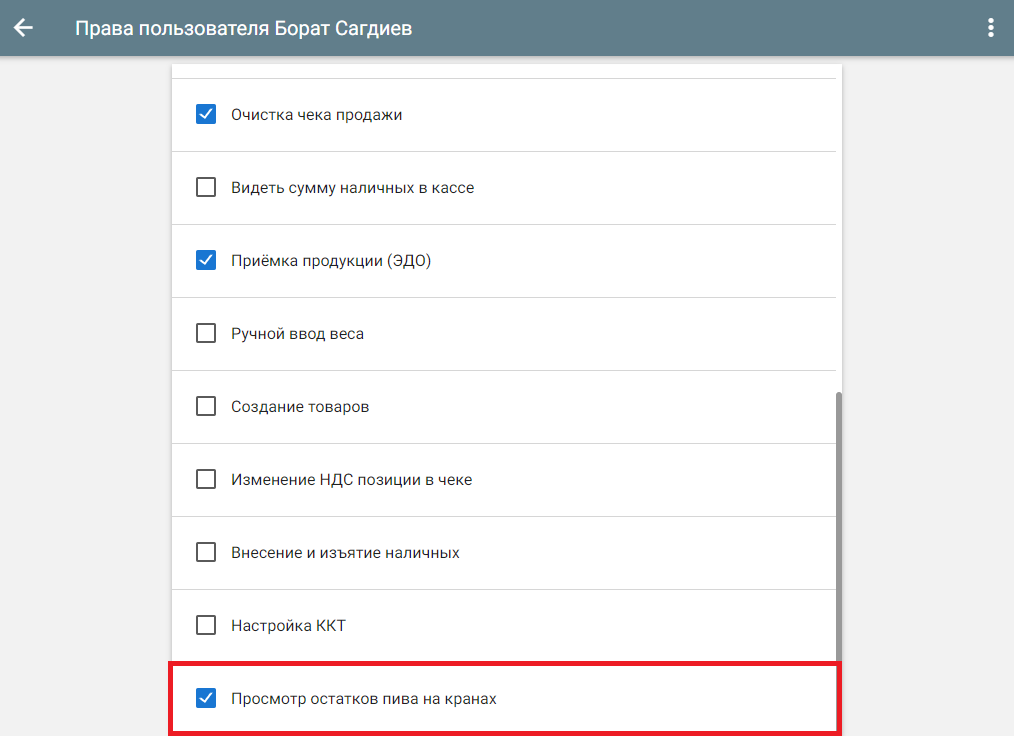This screenshot has height=736, width=1014.
Task: Click the 'Ручной ввод веса' label text
Action: point(297,334)
